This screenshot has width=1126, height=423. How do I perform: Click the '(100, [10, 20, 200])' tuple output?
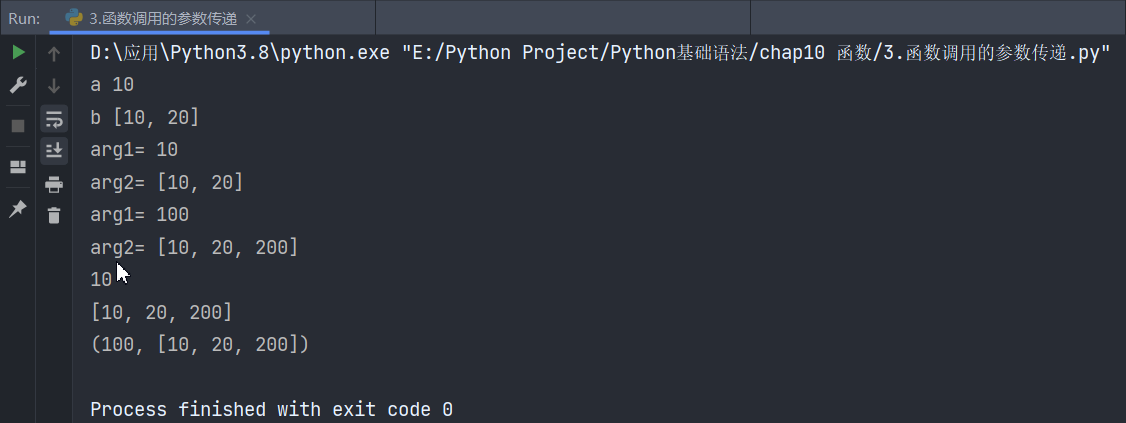[200, 345]
